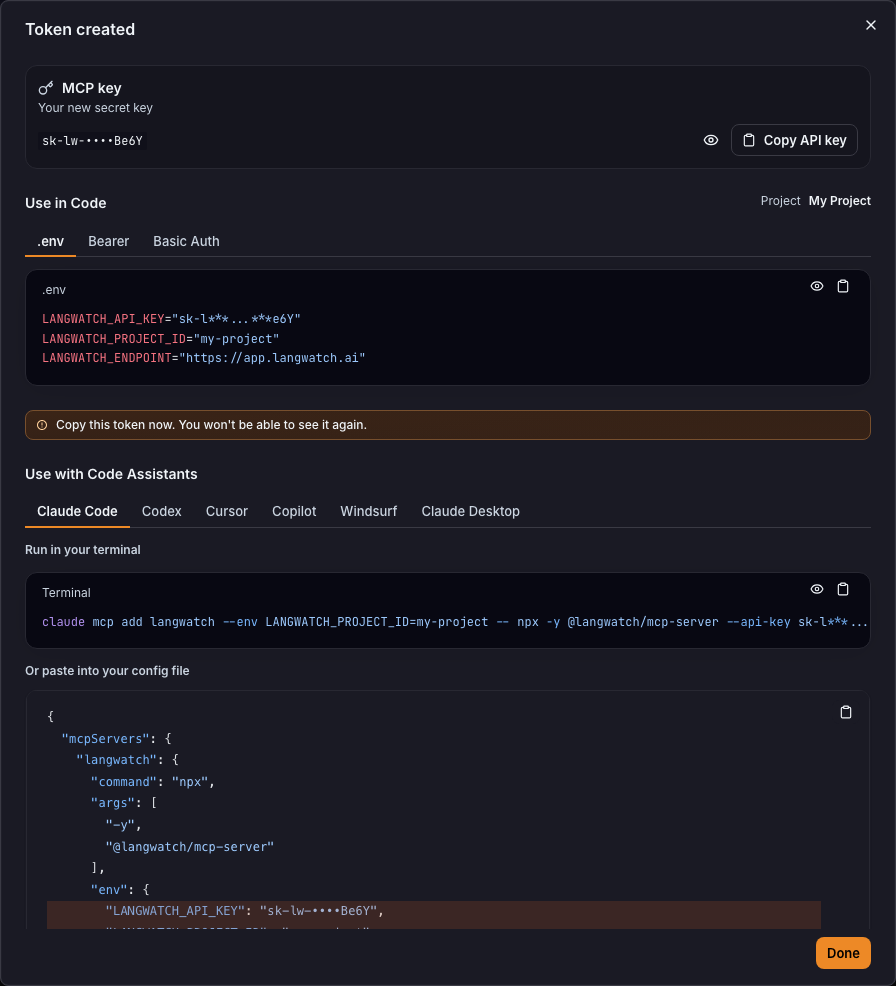896x986 pixels.
Task: Click the LANGWATCH_API_KEY line in .env
Action: 171,319
